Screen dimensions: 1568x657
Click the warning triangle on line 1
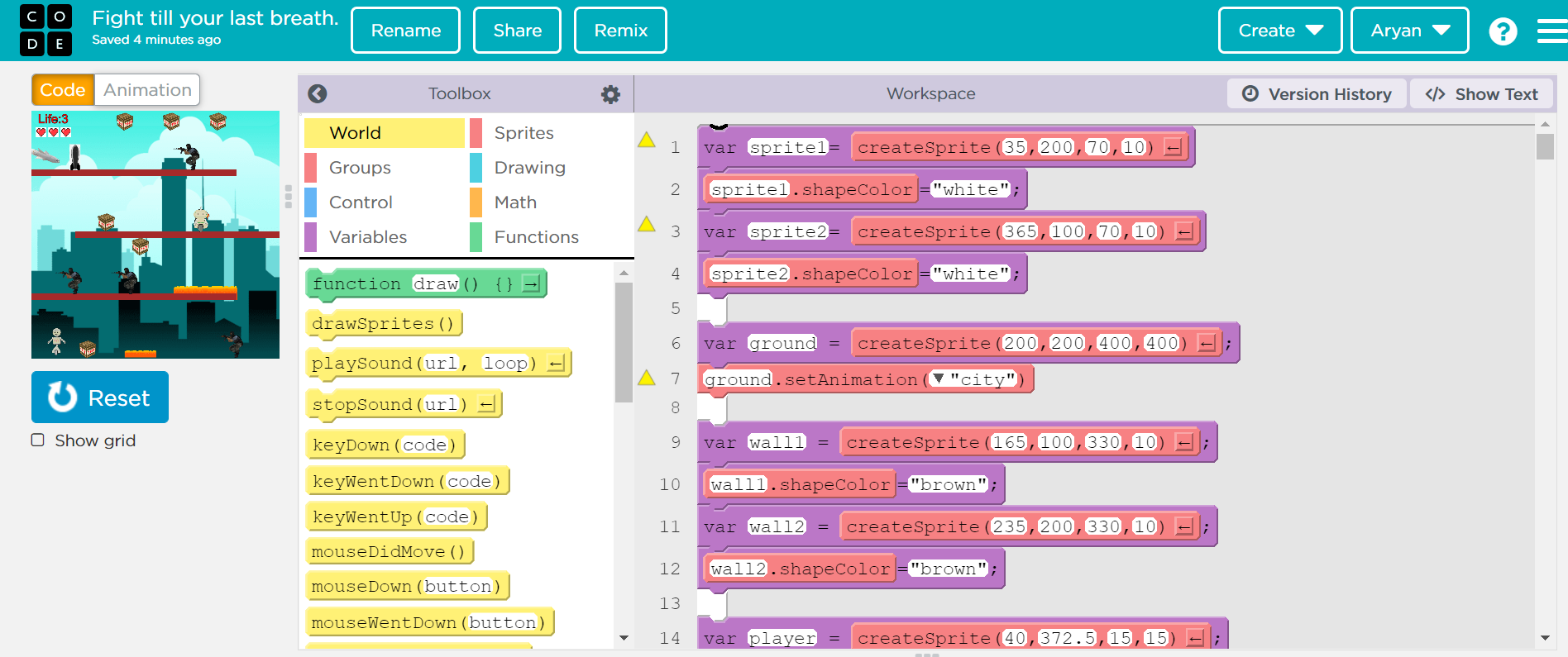(647, 140)
